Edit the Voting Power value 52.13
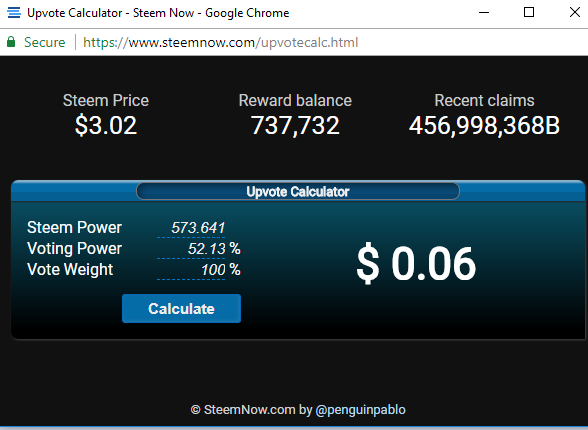 pyautogui.click(x=191, y=249)
